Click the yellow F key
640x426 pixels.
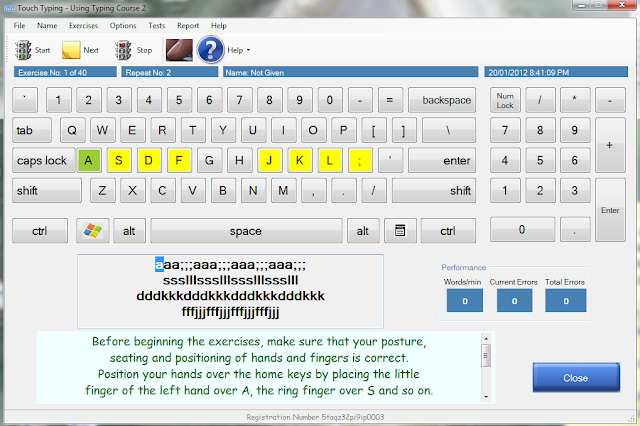pos(179,160)
